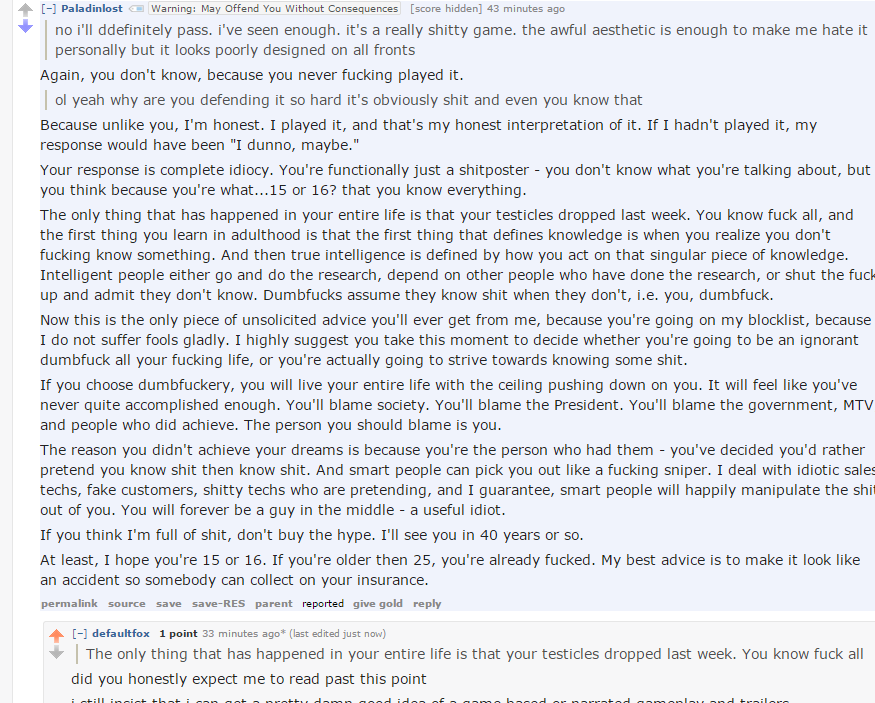Screen dimensions: 875x703
Task: Go to the parent comment
Action: coord(274,603)
